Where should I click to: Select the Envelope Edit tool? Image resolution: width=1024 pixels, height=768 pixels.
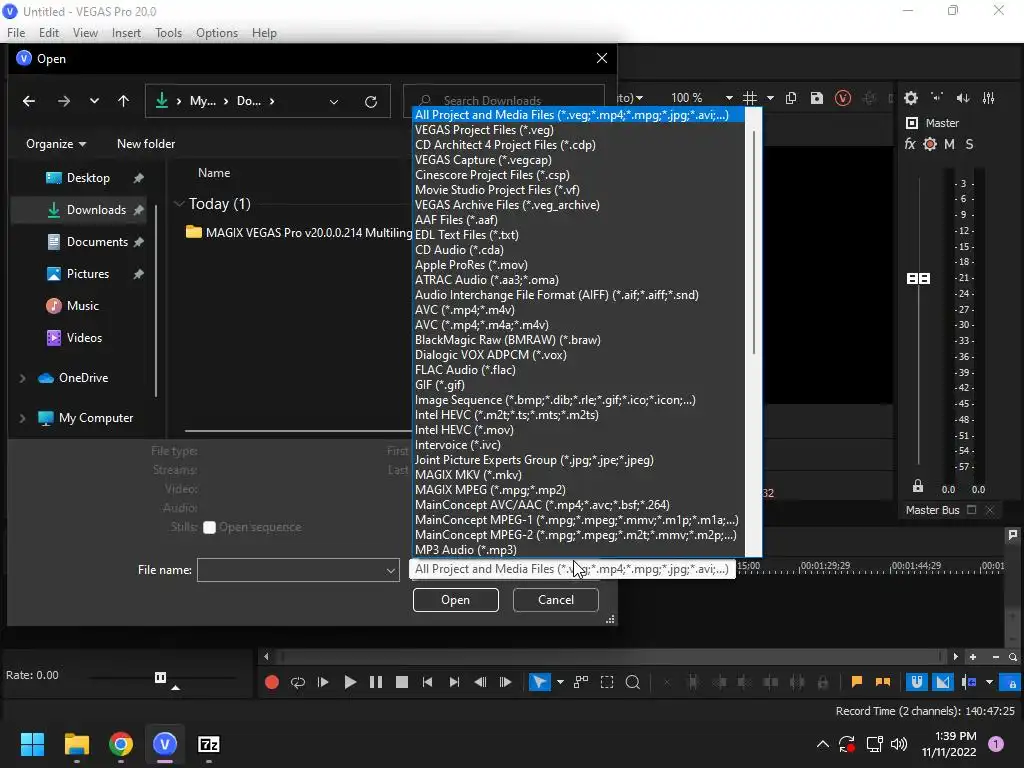581,682
